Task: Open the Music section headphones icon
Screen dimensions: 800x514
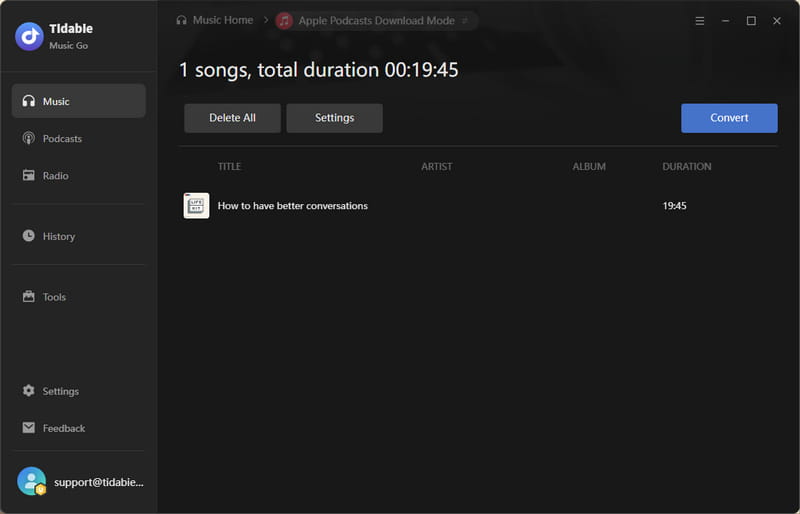Action: point(29,101)
